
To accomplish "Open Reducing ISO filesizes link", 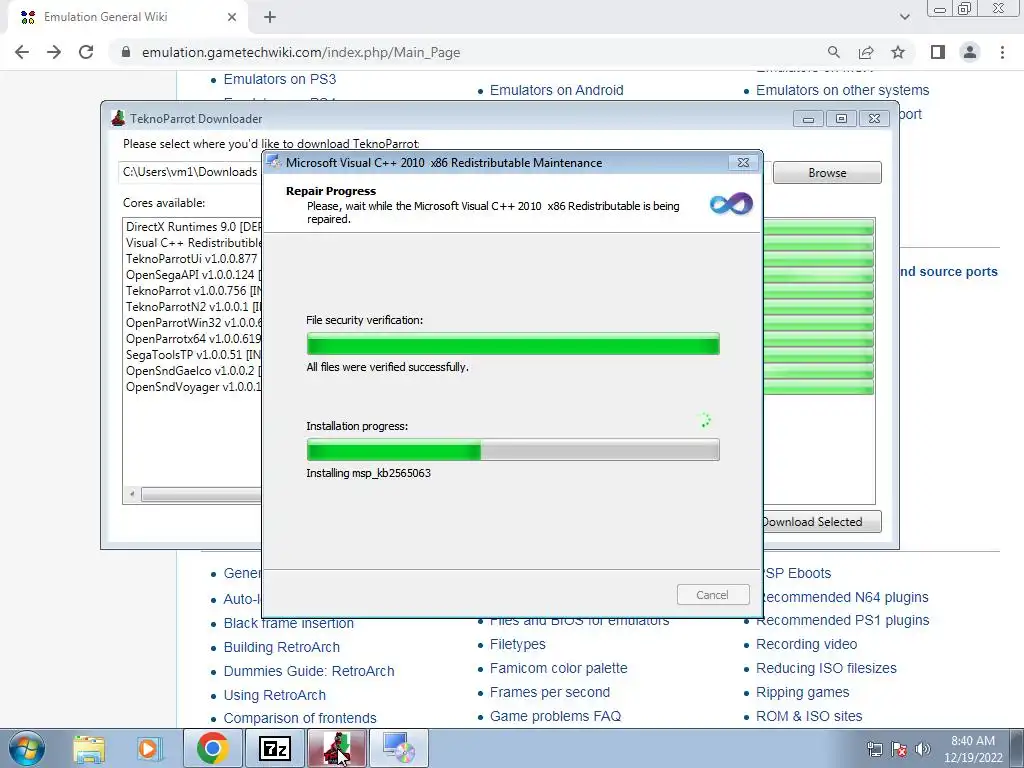I will (x=826, y=668).
